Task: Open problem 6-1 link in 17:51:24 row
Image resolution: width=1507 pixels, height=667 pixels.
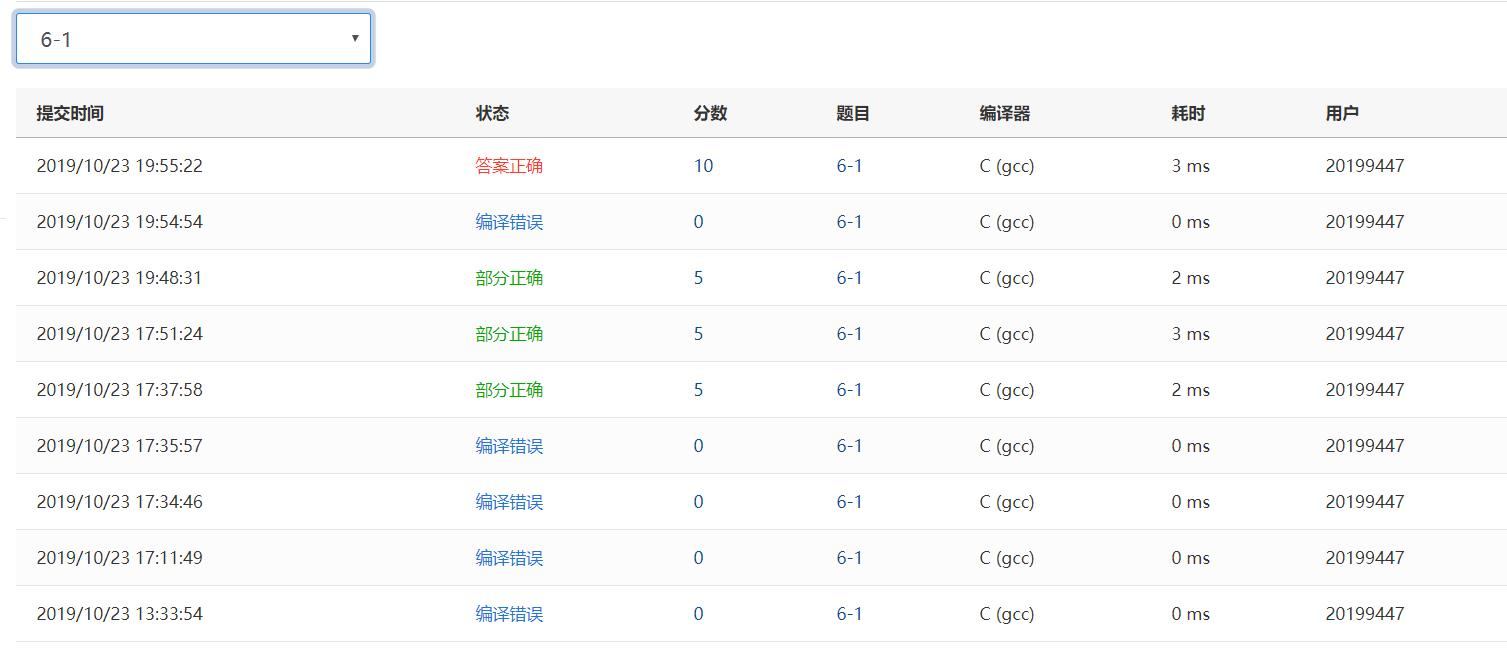Action: [849, 334]
